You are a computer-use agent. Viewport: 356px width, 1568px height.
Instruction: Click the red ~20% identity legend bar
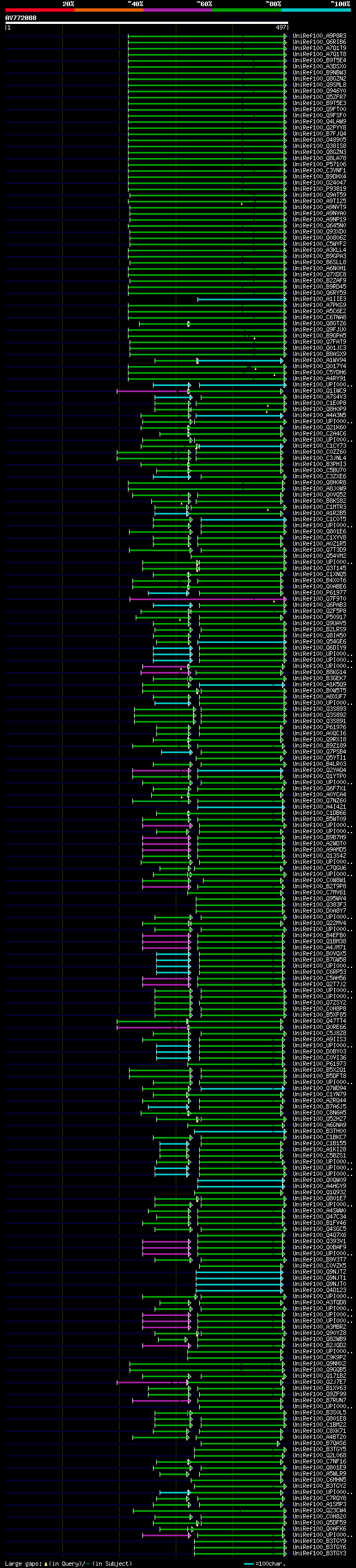coord(40,10)
